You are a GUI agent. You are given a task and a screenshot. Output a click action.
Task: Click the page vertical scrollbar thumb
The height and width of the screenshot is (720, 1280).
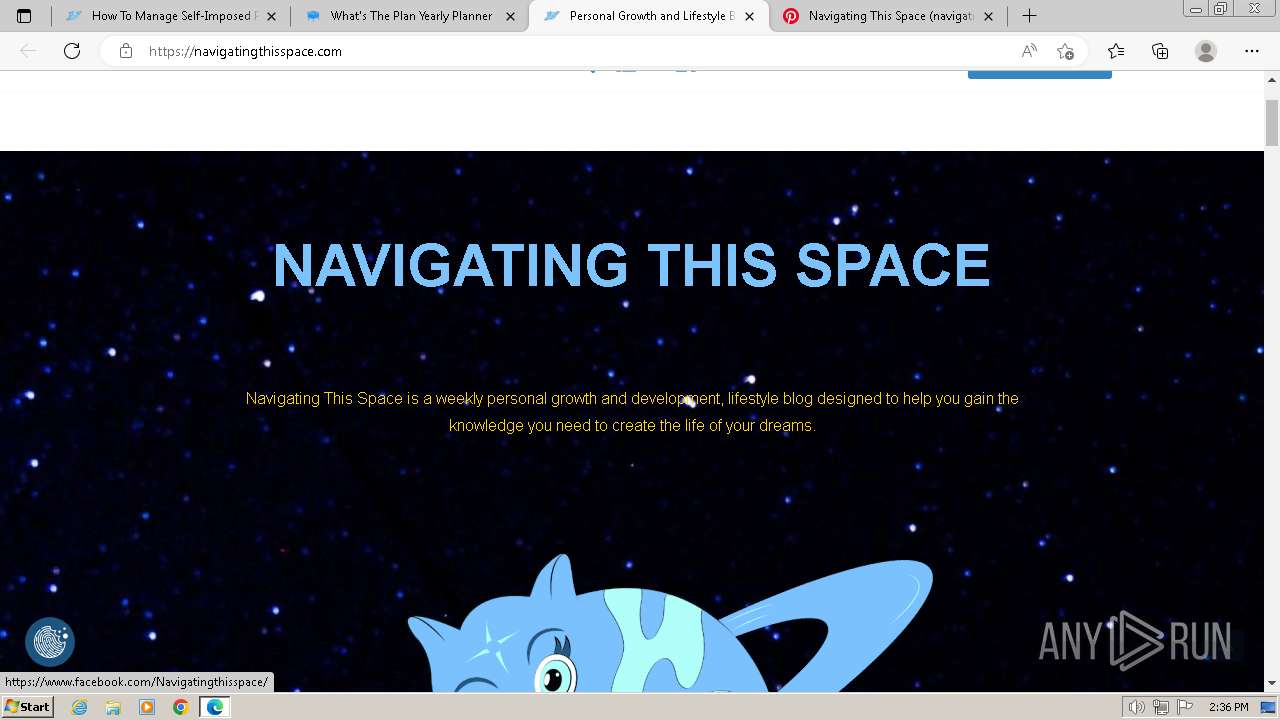point(1272,122)
